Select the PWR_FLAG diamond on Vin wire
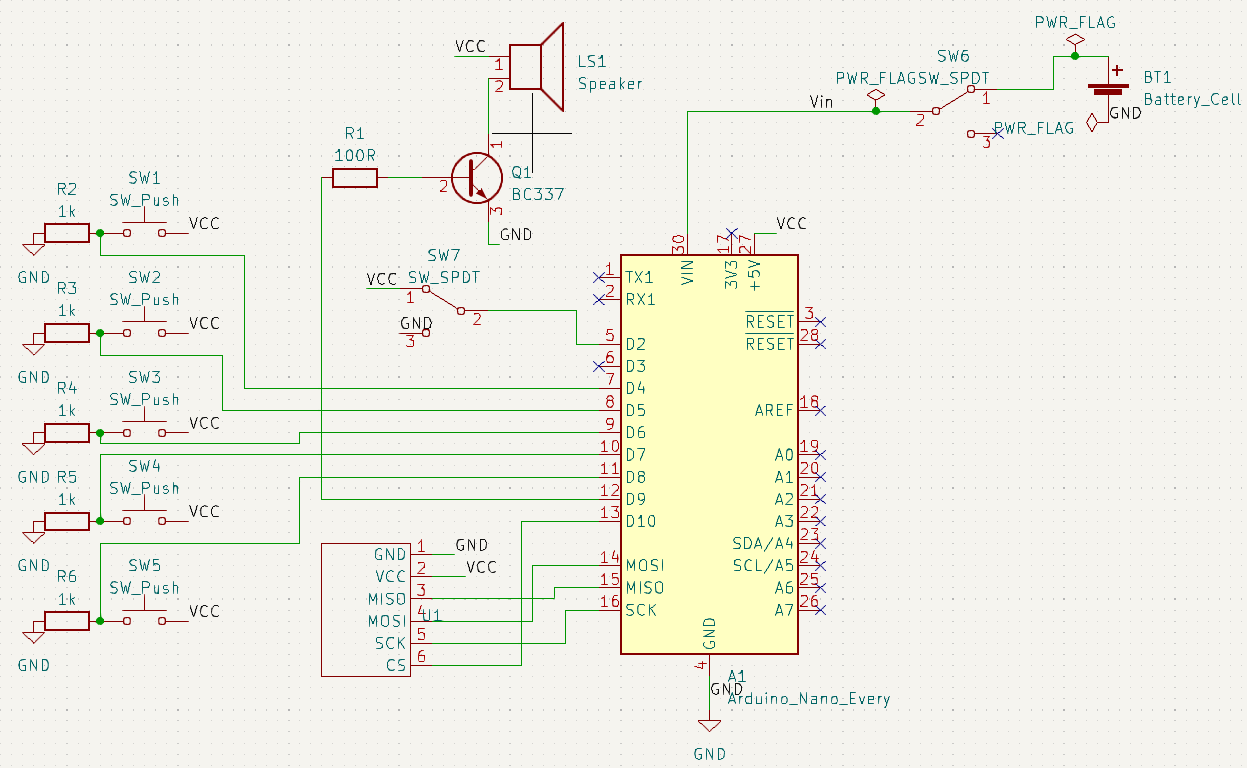This screenshot has width=1247, height=768. (876, 97)
